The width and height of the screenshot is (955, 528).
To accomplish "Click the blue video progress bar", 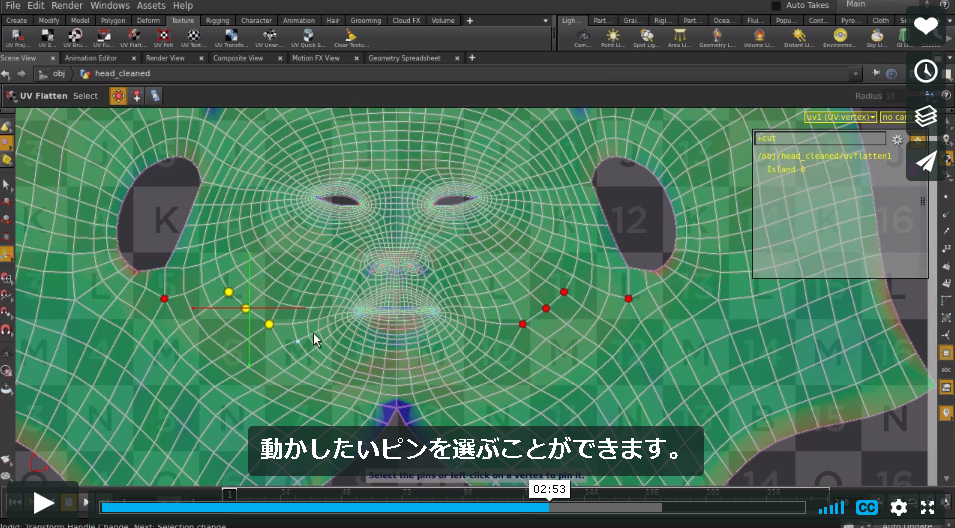I will [x=325, y=507].
